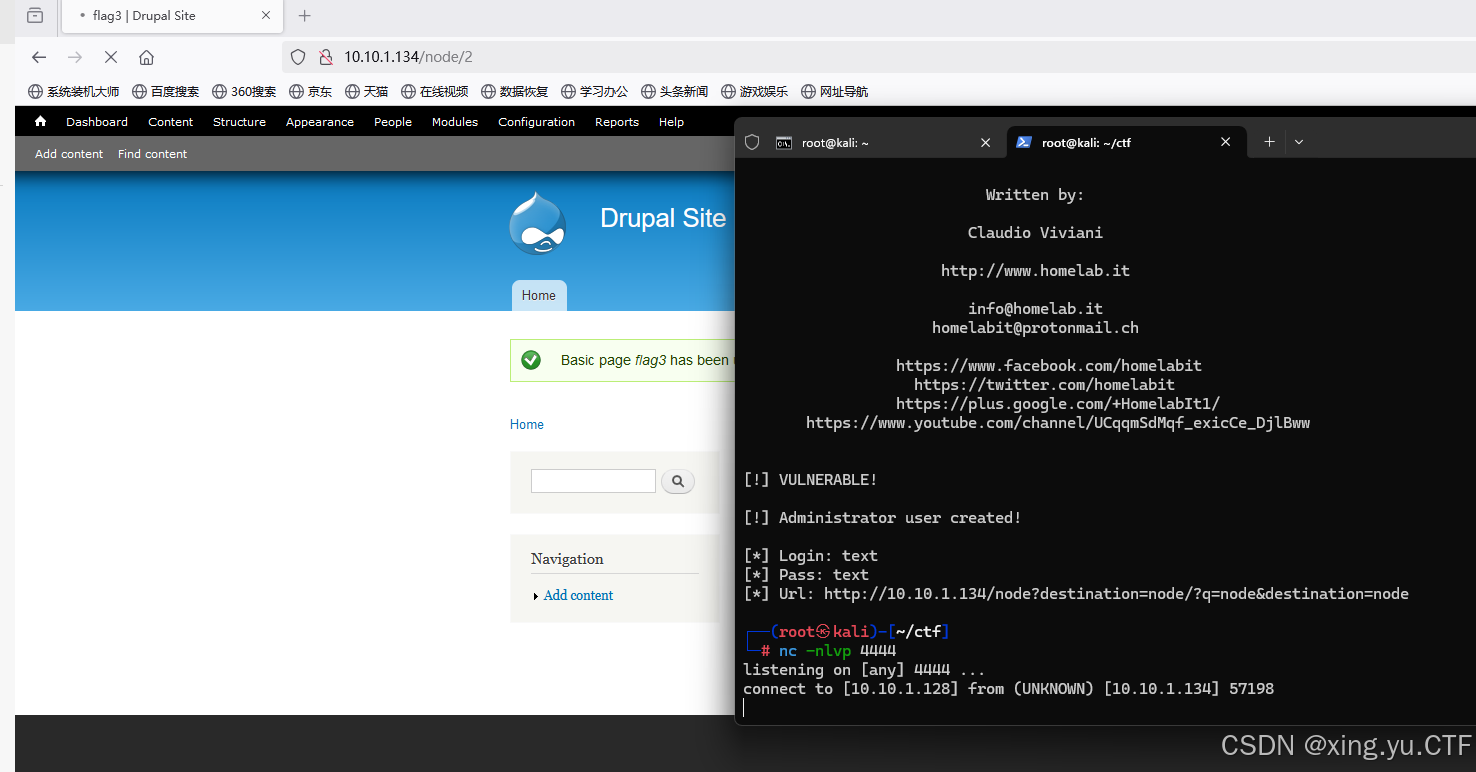Click the listening on [any] 4444 line
Image resolution: width=1476 pixels, height=772 pixels.
click(864, 670)
